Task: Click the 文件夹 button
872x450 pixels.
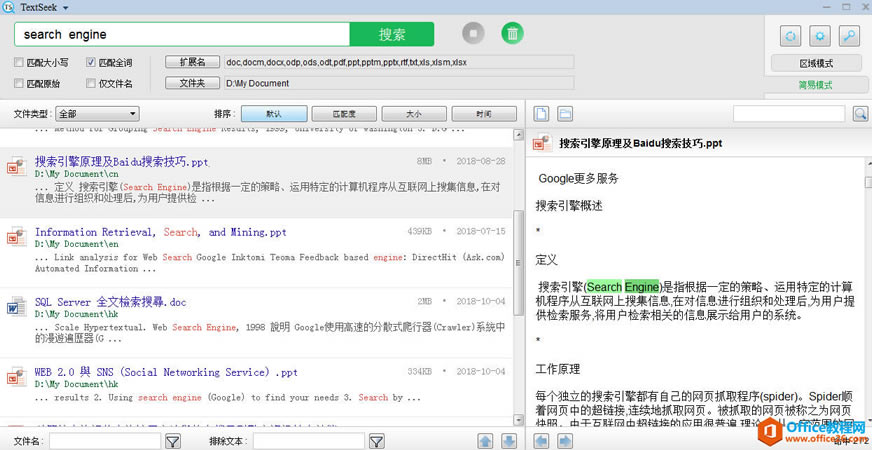Action: coord(192,83)
